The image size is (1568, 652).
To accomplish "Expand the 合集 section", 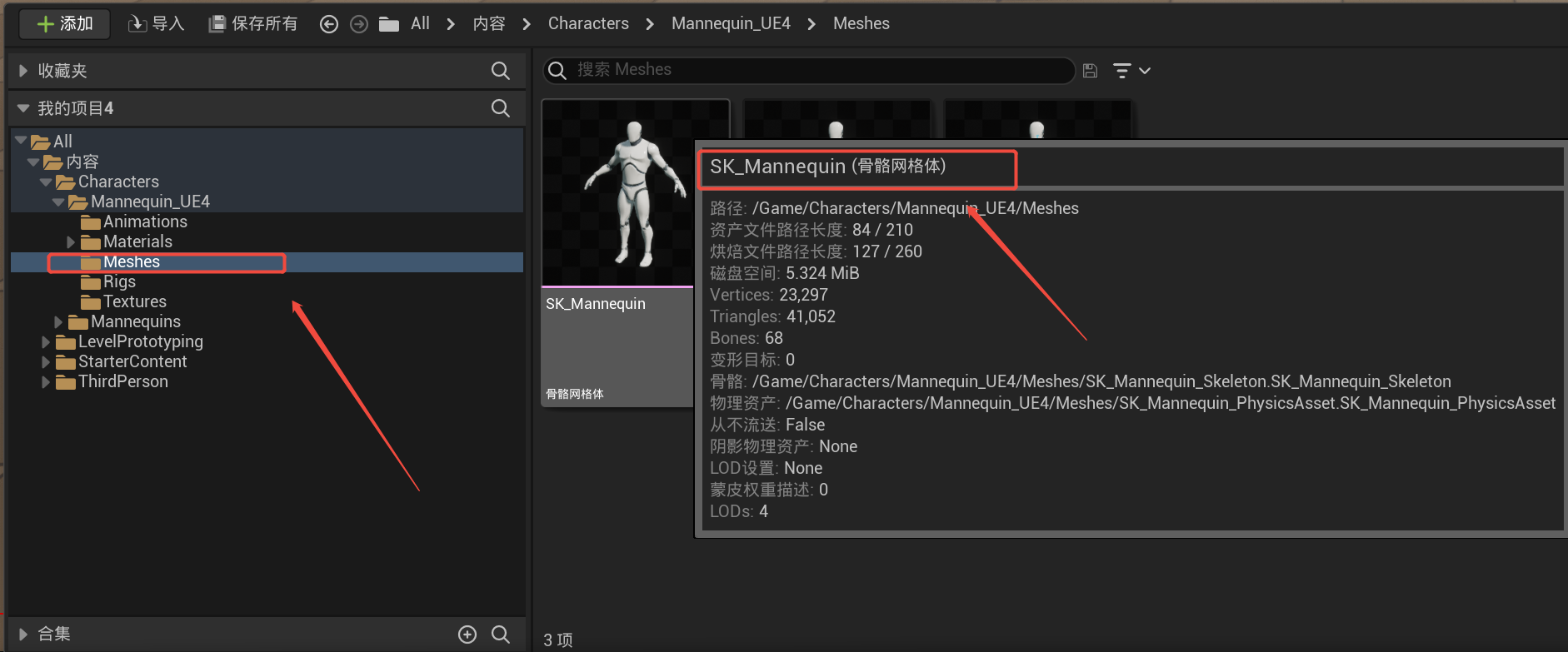I will coord(23,635).
